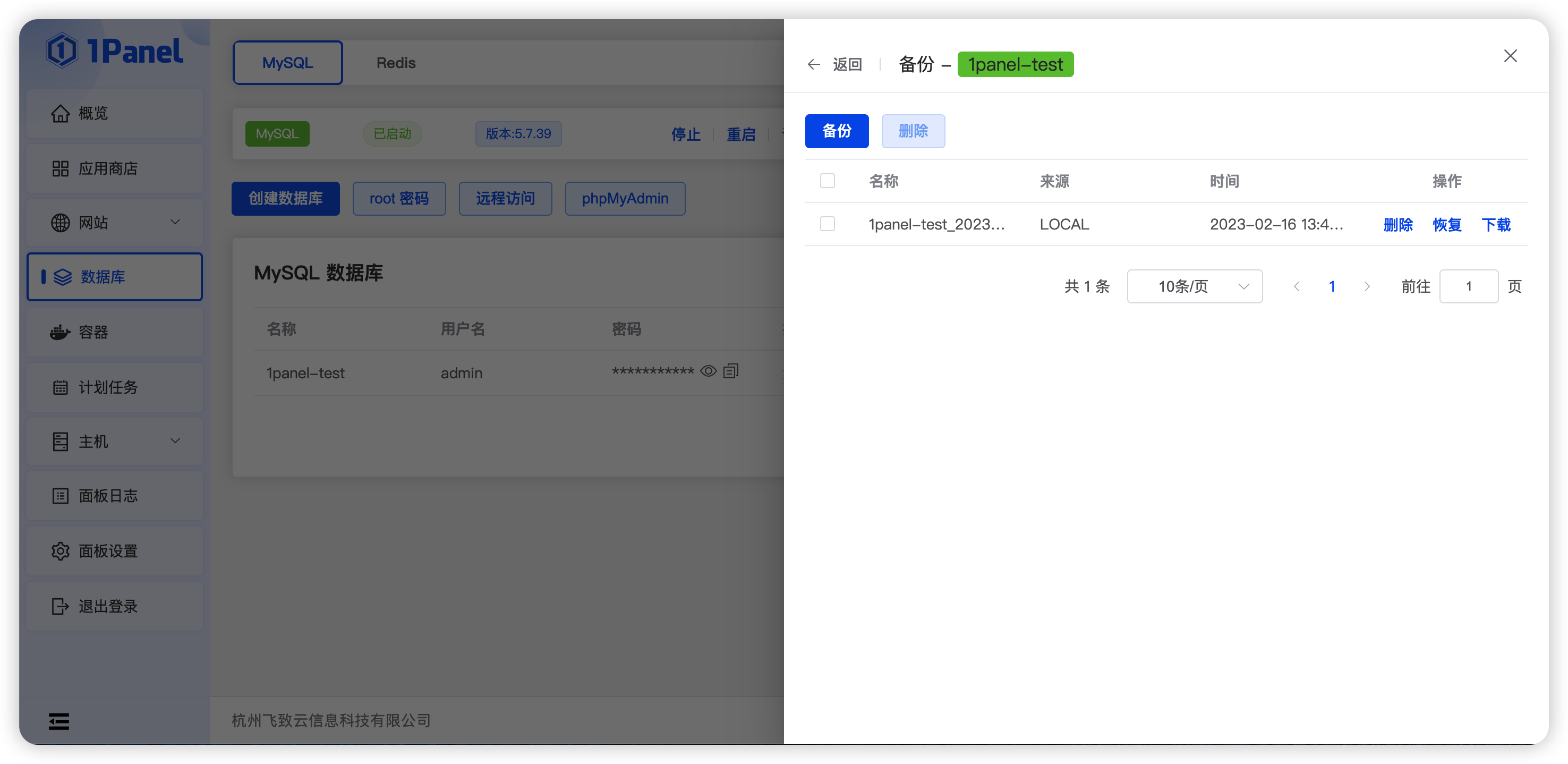Open the 10条/页 page size dropdown
Screen dimensions: 1568x764
point(1194,286)
